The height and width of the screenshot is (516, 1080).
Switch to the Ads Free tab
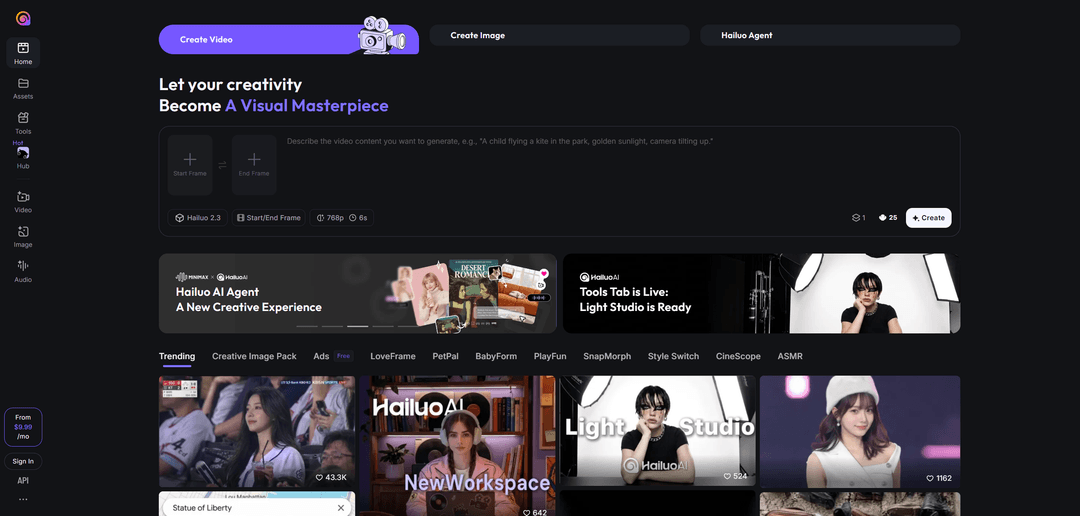(x=333, y=356)
